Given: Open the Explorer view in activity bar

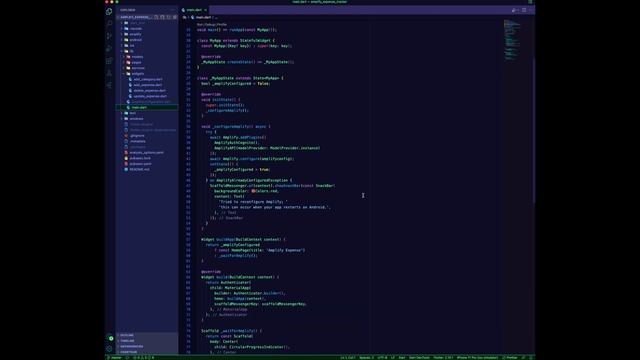Looking at the screenshot, I should click(x=109, y=11).
